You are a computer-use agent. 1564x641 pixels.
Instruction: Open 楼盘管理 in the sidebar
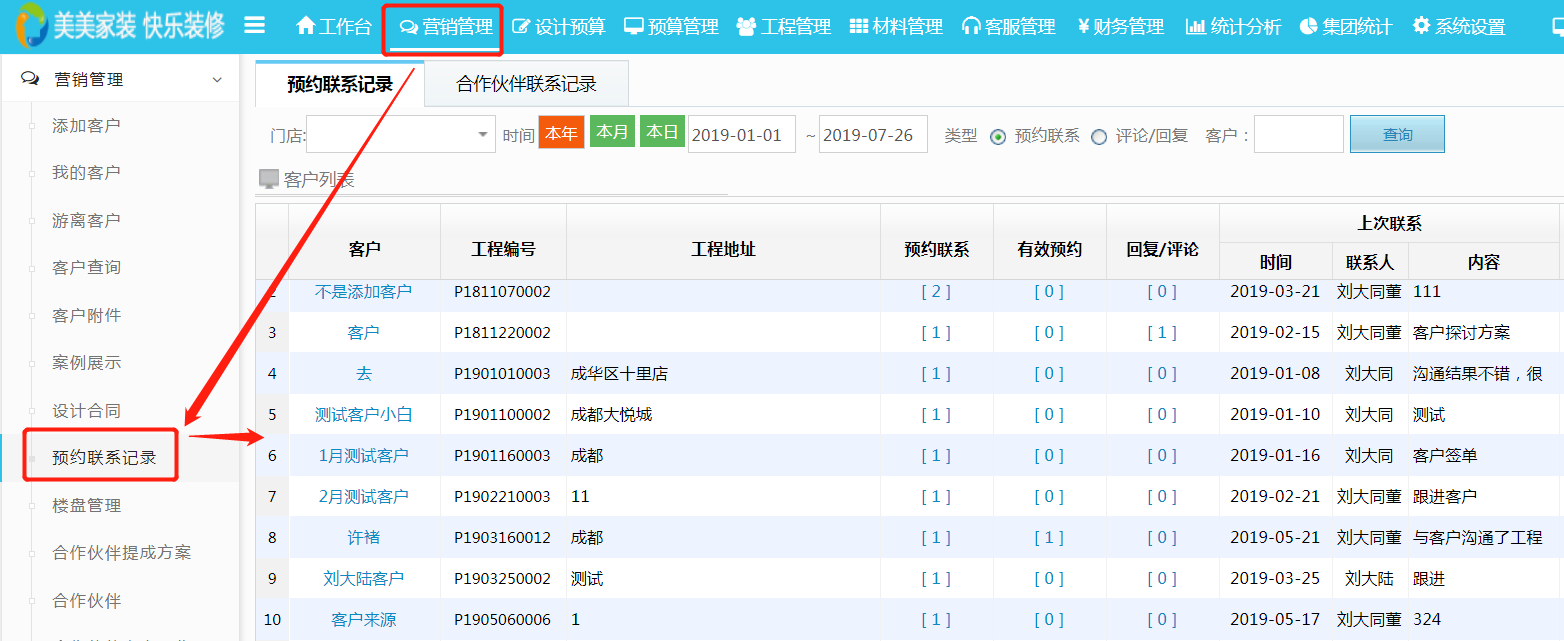(x=87, y=506)
